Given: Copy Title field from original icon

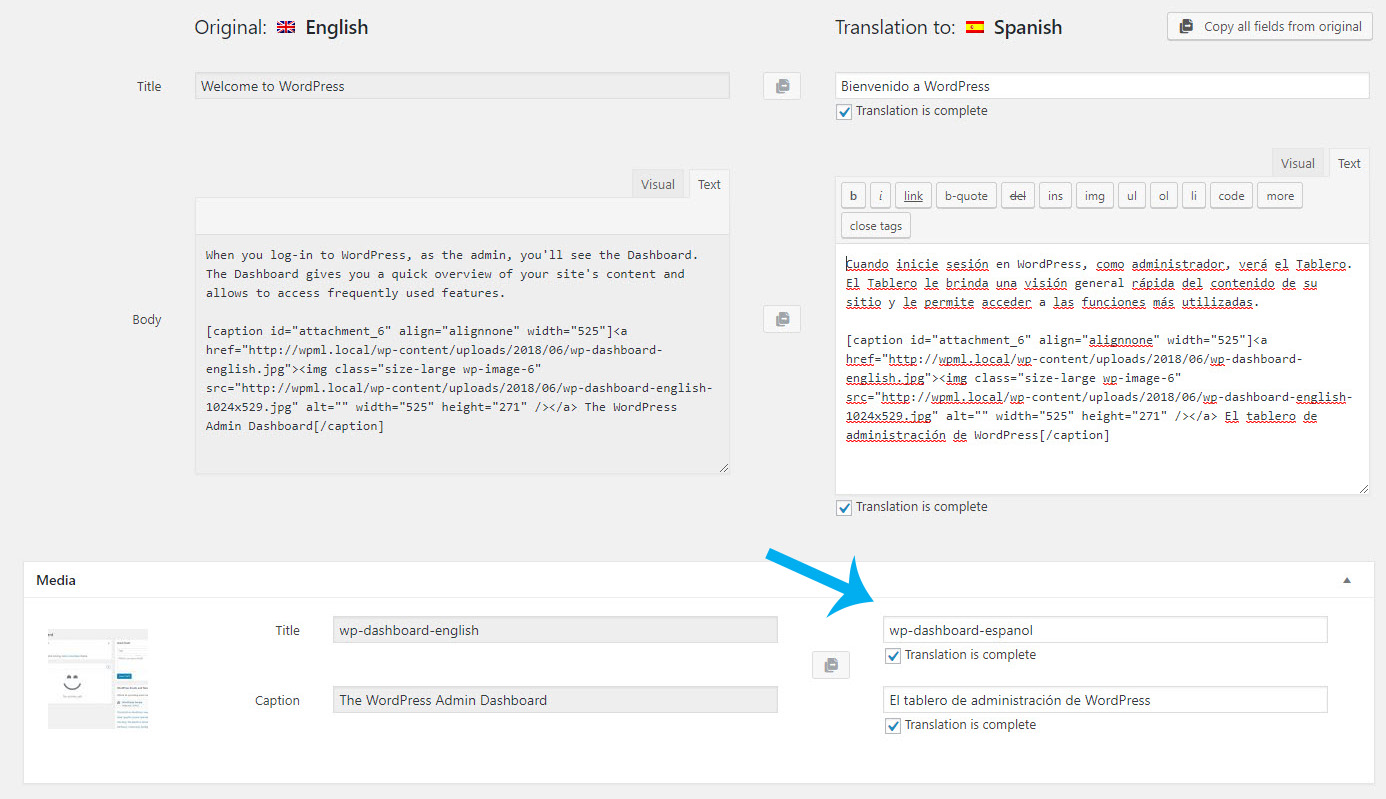Looking at the screenshot, I should [782, 86].
